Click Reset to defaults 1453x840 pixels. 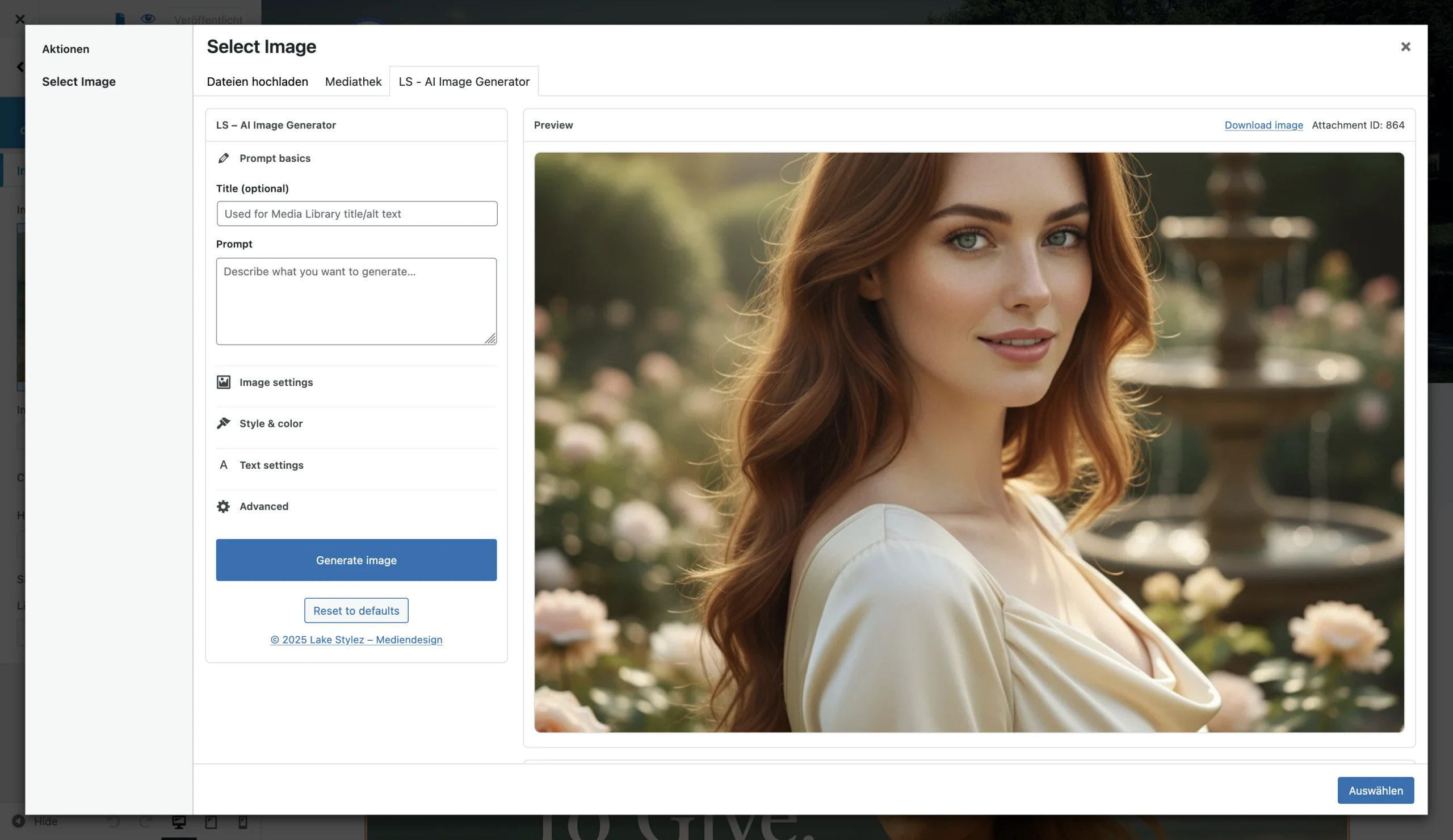pos(356,610)
